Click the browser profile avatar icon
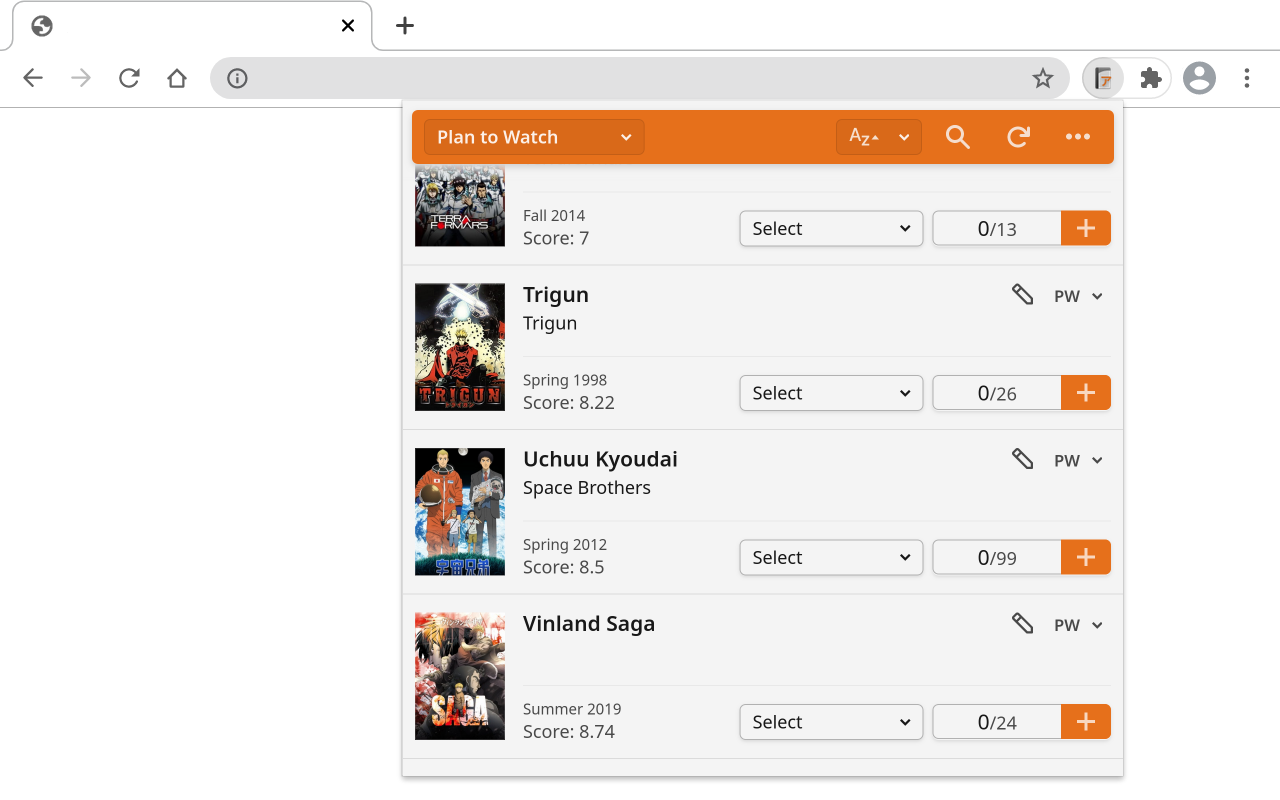Viewport: 1280px width, 800px height. tap(1199, 77)
